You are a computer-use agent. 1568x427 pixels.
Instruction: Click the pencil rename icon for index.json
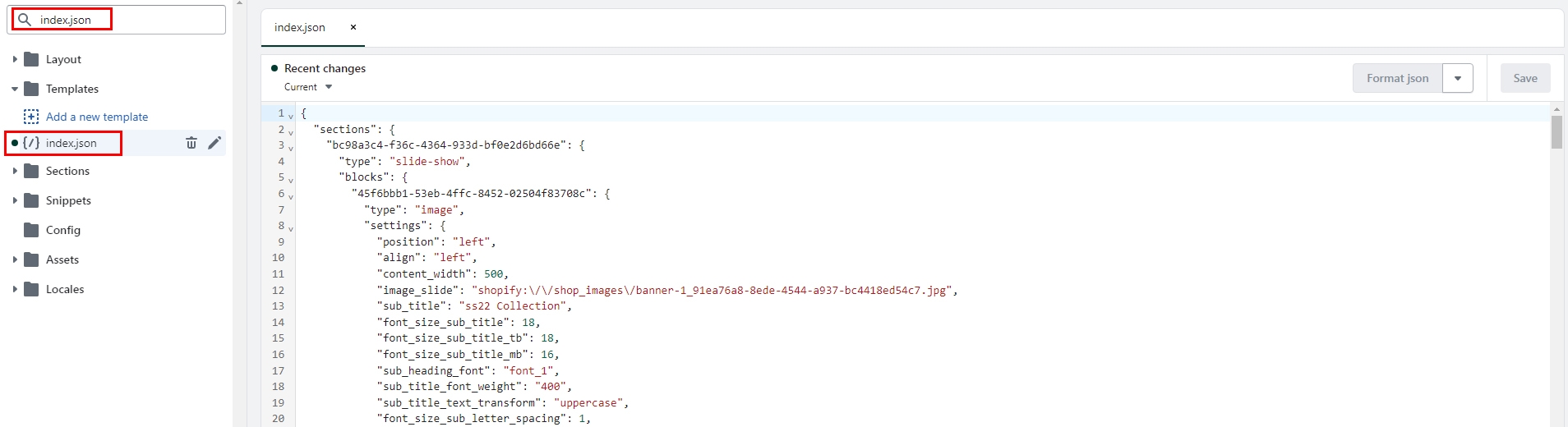coord(214,143)
